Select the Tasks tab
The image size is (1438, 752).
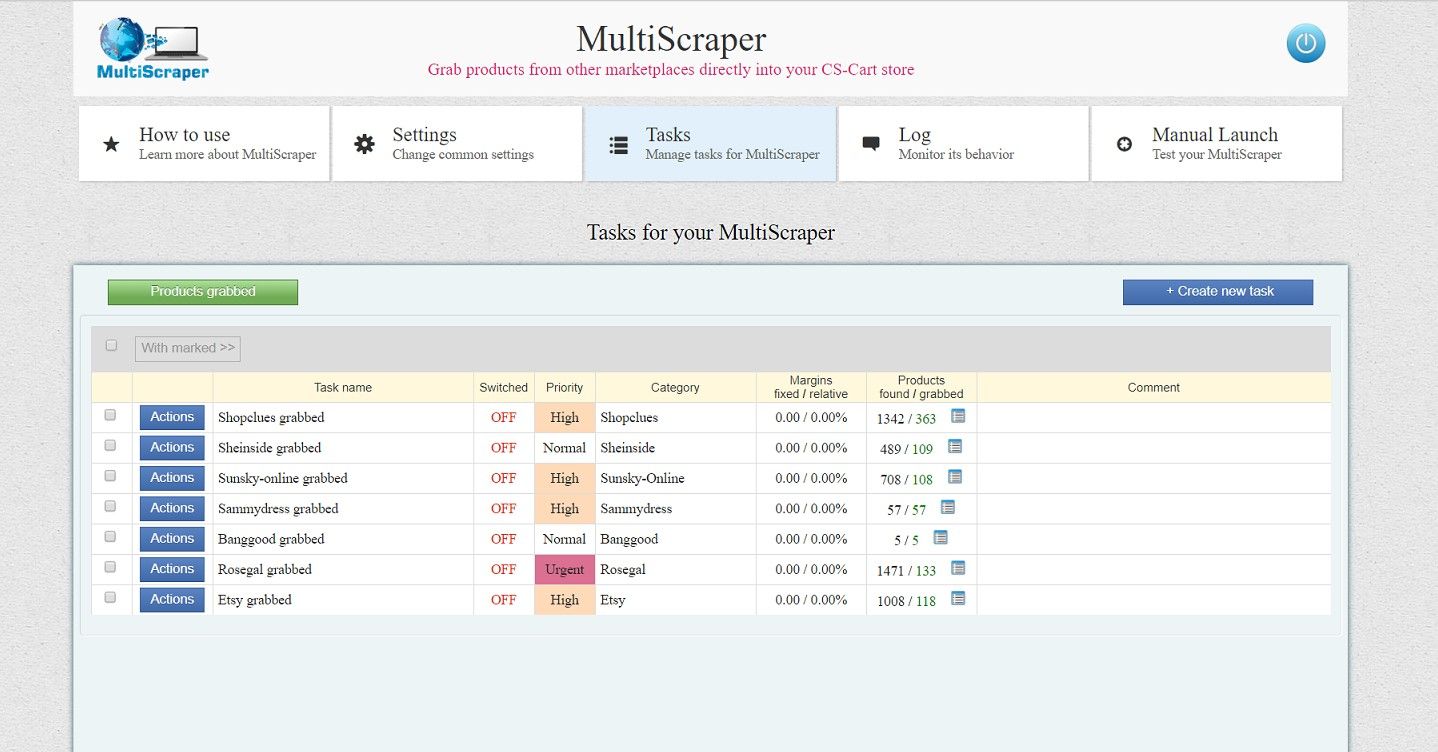coord(710,144)
